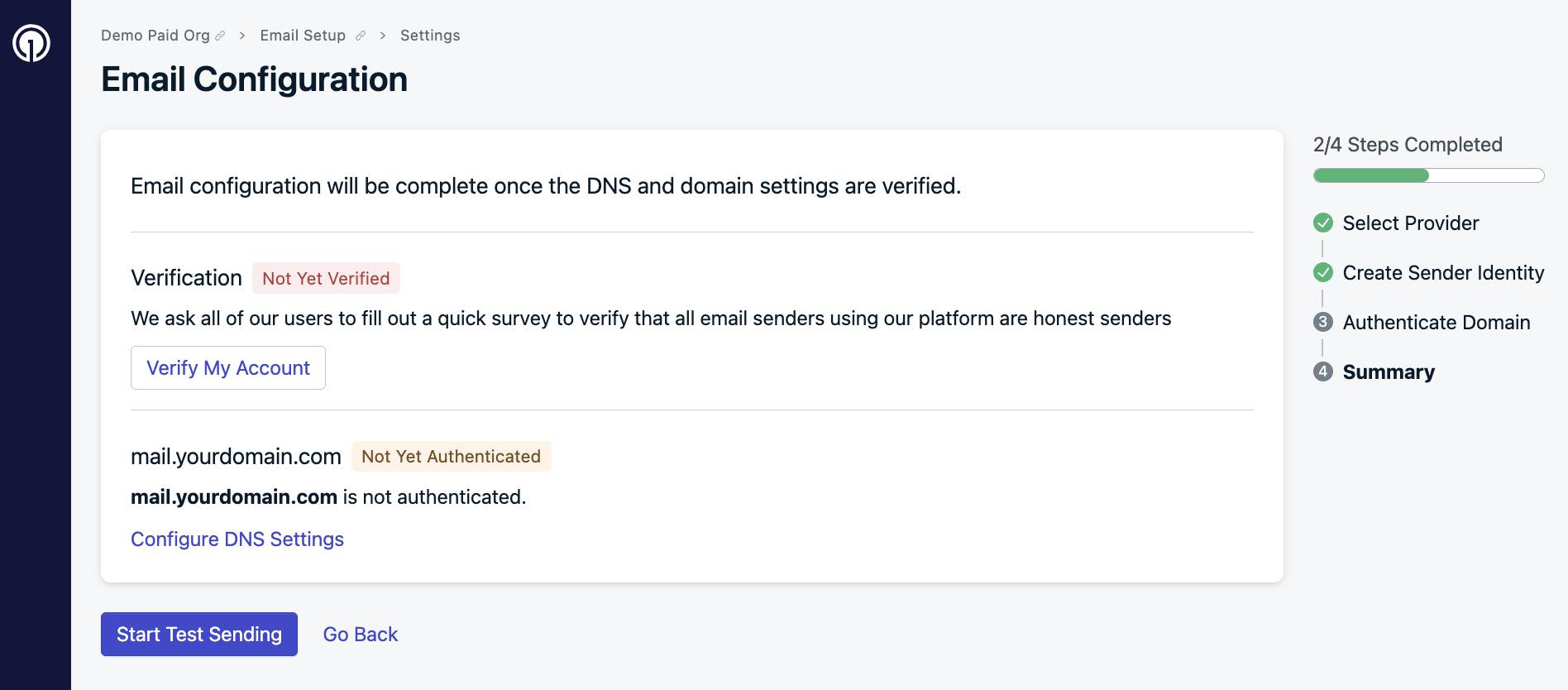Jump to the Authenticate Domain step
The width and height of the screenshot is (1568, 690).
pos(1437,323)
